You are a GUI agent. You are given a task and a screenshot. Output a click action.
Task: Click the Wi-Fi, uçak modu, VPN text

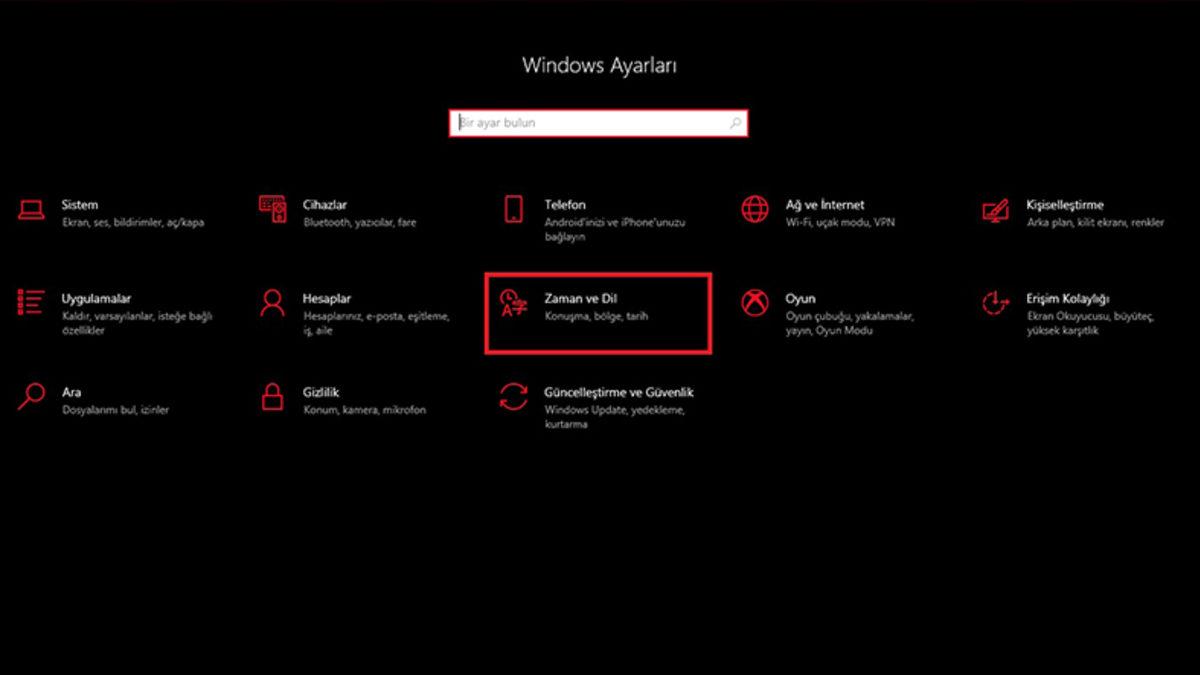pyautogui.click(x=838, y=221)
